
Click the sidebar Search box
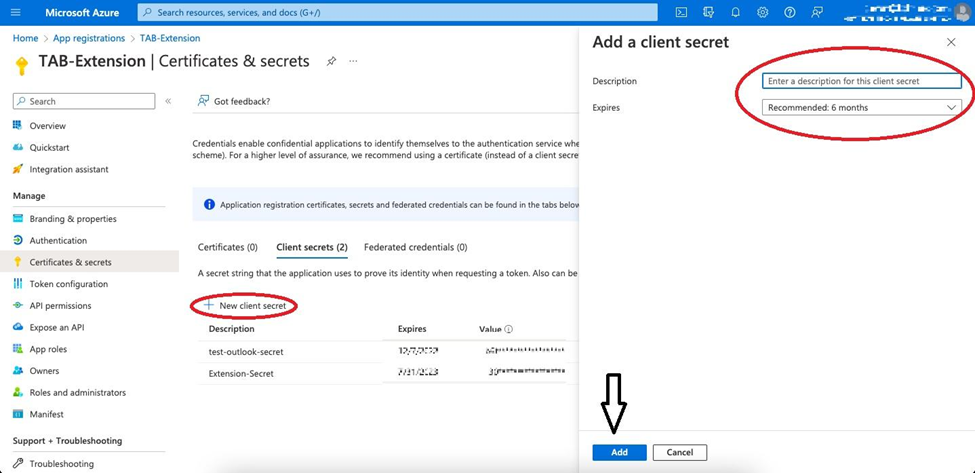click(84, 101)
